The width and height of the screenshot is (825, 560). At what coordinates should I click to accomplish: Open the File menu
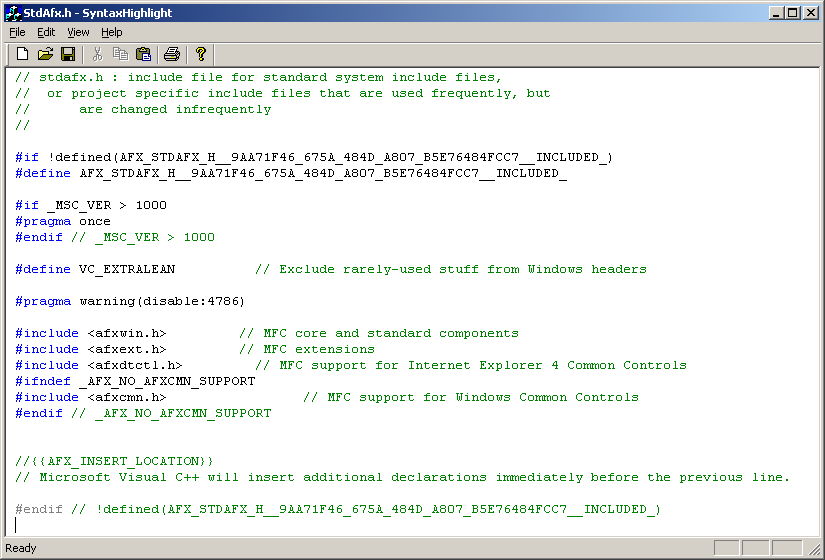(17, 32)
